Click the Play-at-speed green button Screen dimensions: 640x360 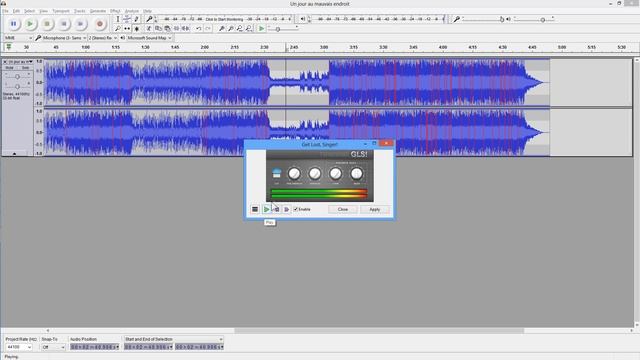click(262, 29)
